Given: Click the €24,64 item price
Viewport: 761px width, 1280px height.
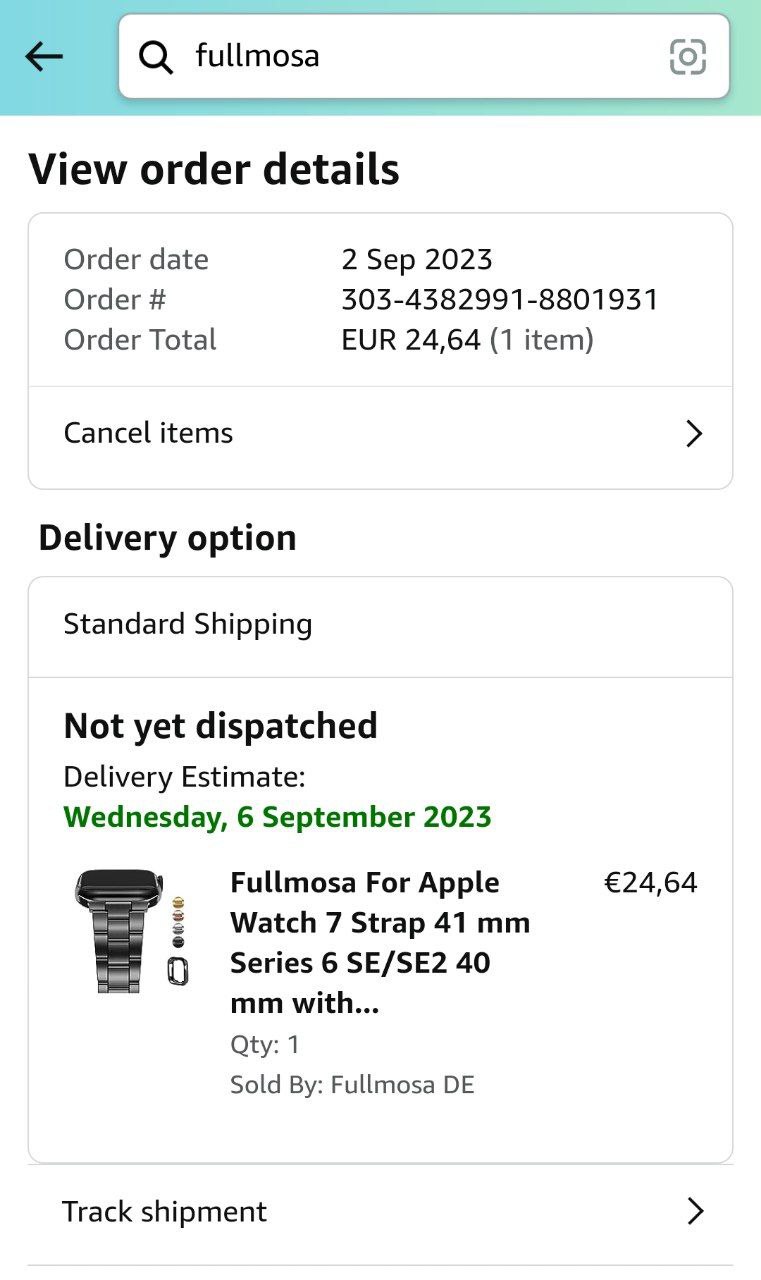Looking at the screenshot, I should 650,883.
